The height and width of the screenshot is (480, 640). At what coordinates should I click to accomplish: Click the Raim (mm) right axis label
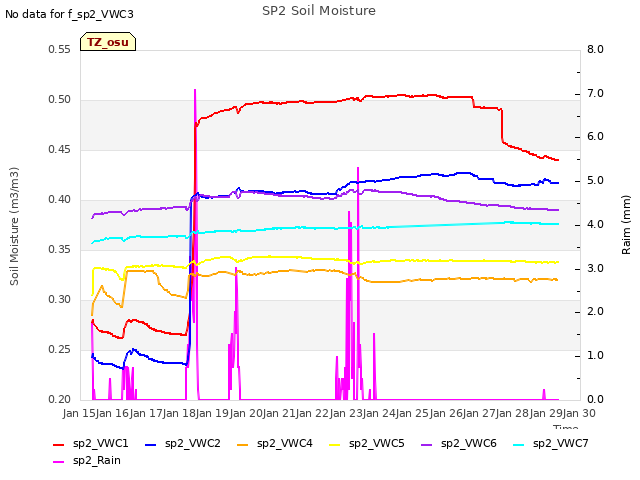pyautogui.click(x=626, y=225)
